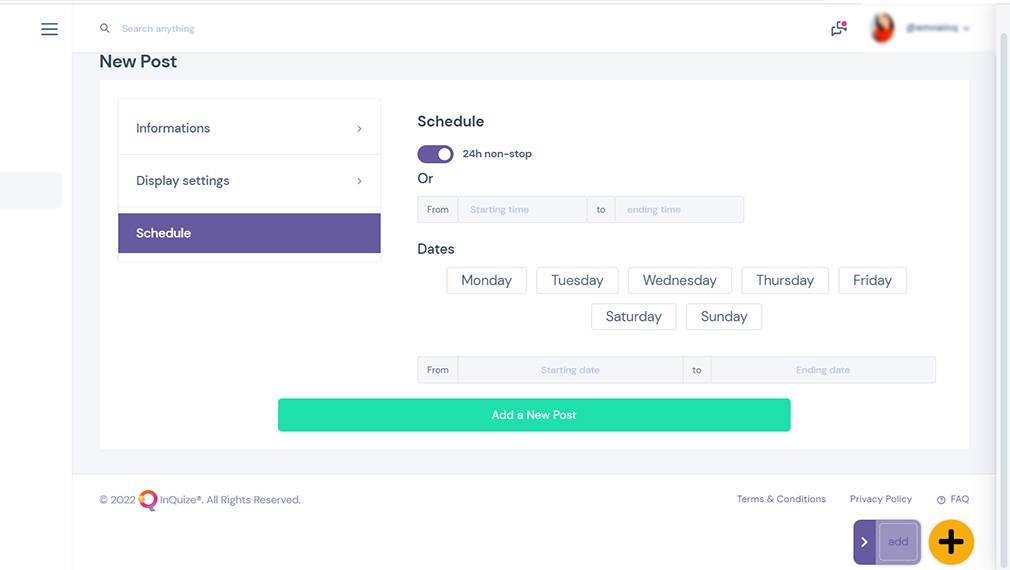
Task: Open the account name dropdown arrow
Action: click(966, 28)
